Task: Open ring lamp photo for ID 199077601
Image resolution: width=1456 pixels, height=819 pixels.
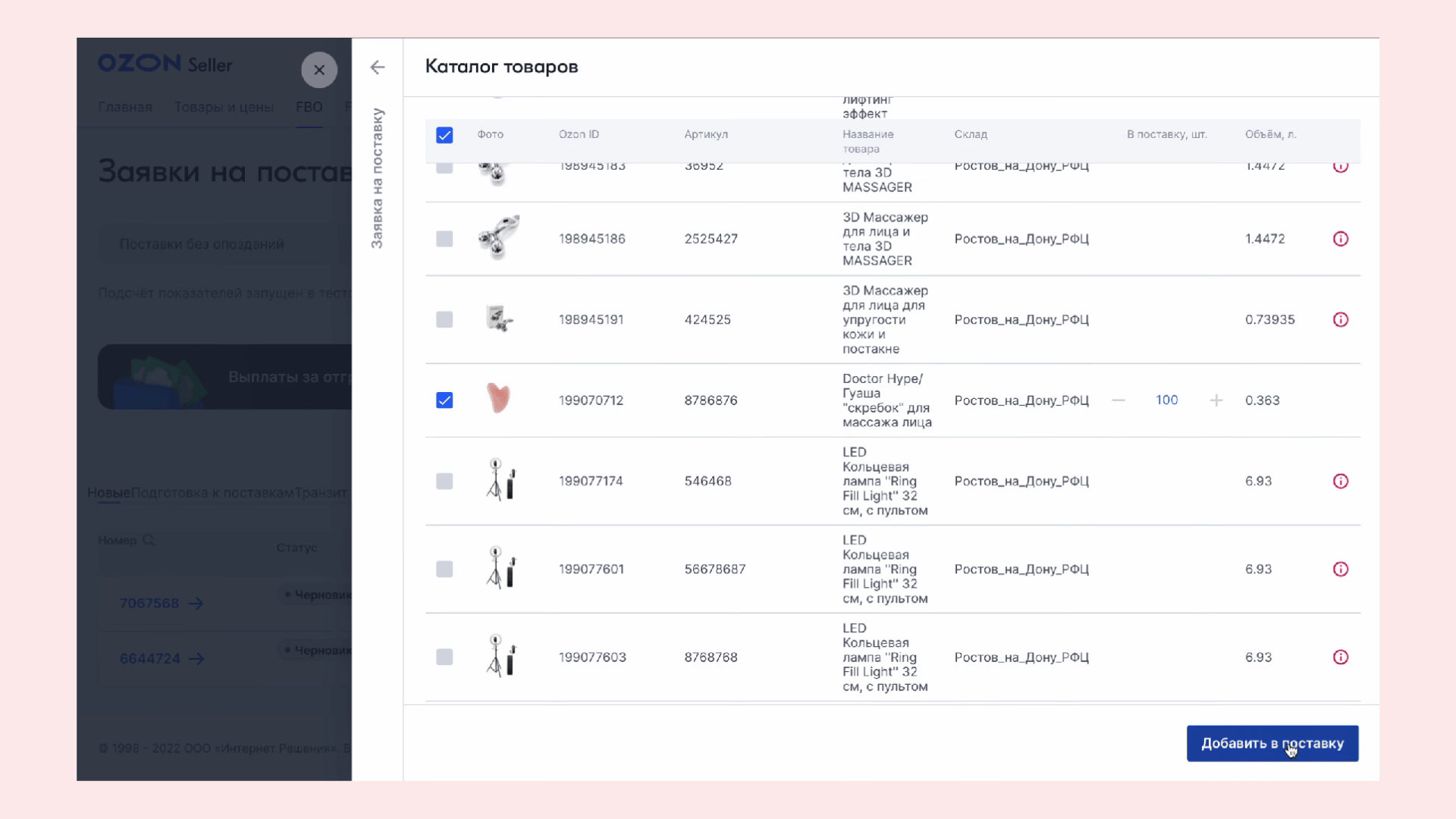Action: point(500,567)
